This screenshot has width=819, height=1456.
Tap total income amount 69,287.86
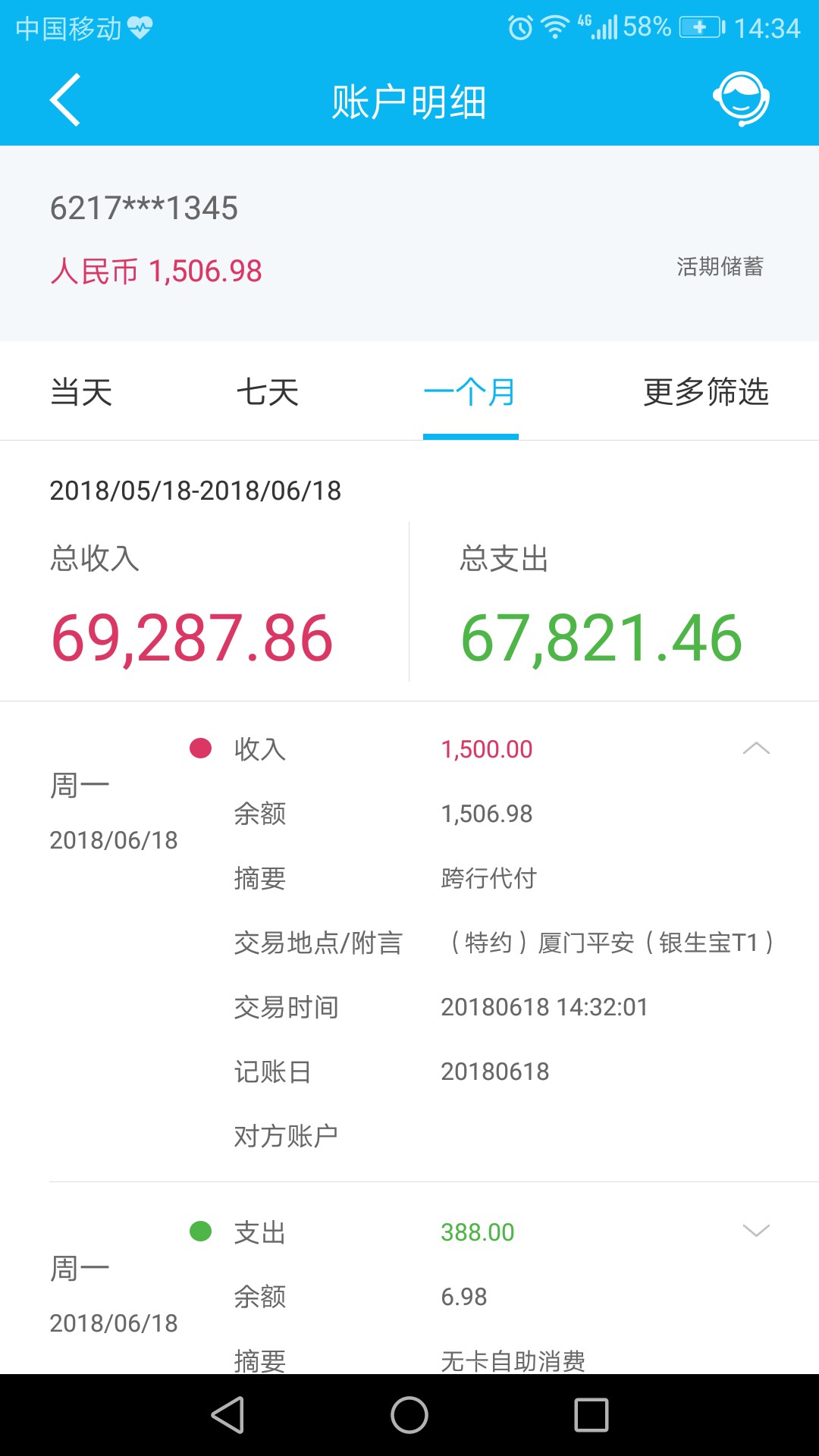(x=192, y=639)
